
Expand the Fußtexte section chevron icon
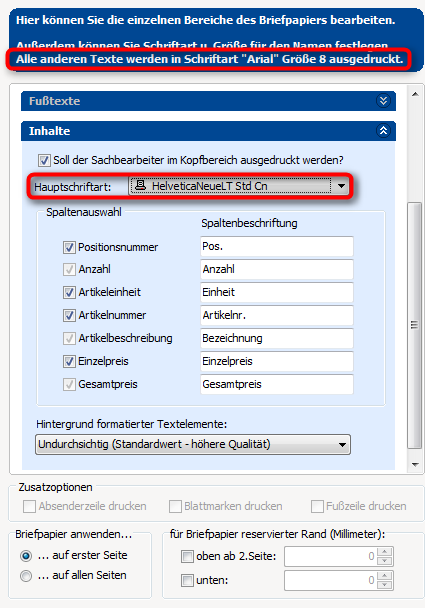(383, 101)
